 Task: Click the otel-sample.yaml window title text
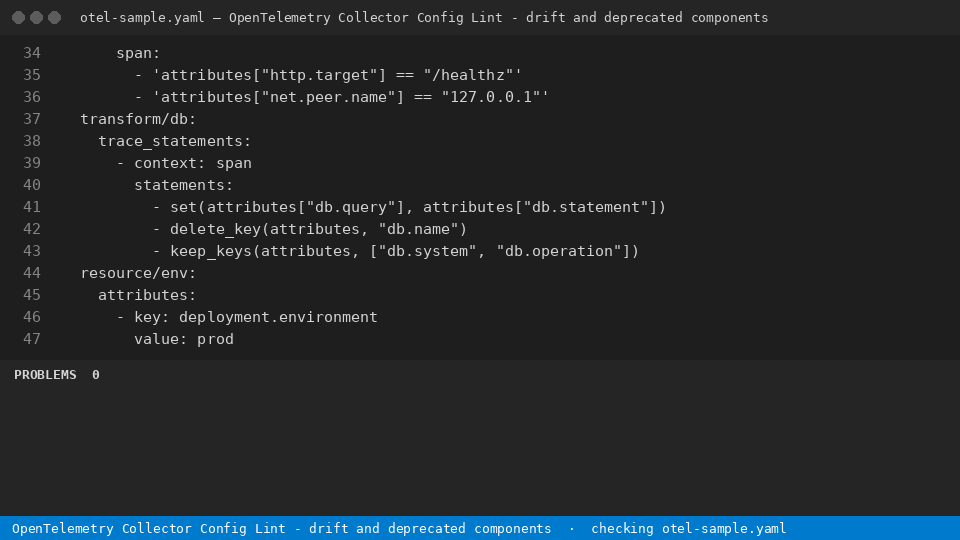pos(424,18)
